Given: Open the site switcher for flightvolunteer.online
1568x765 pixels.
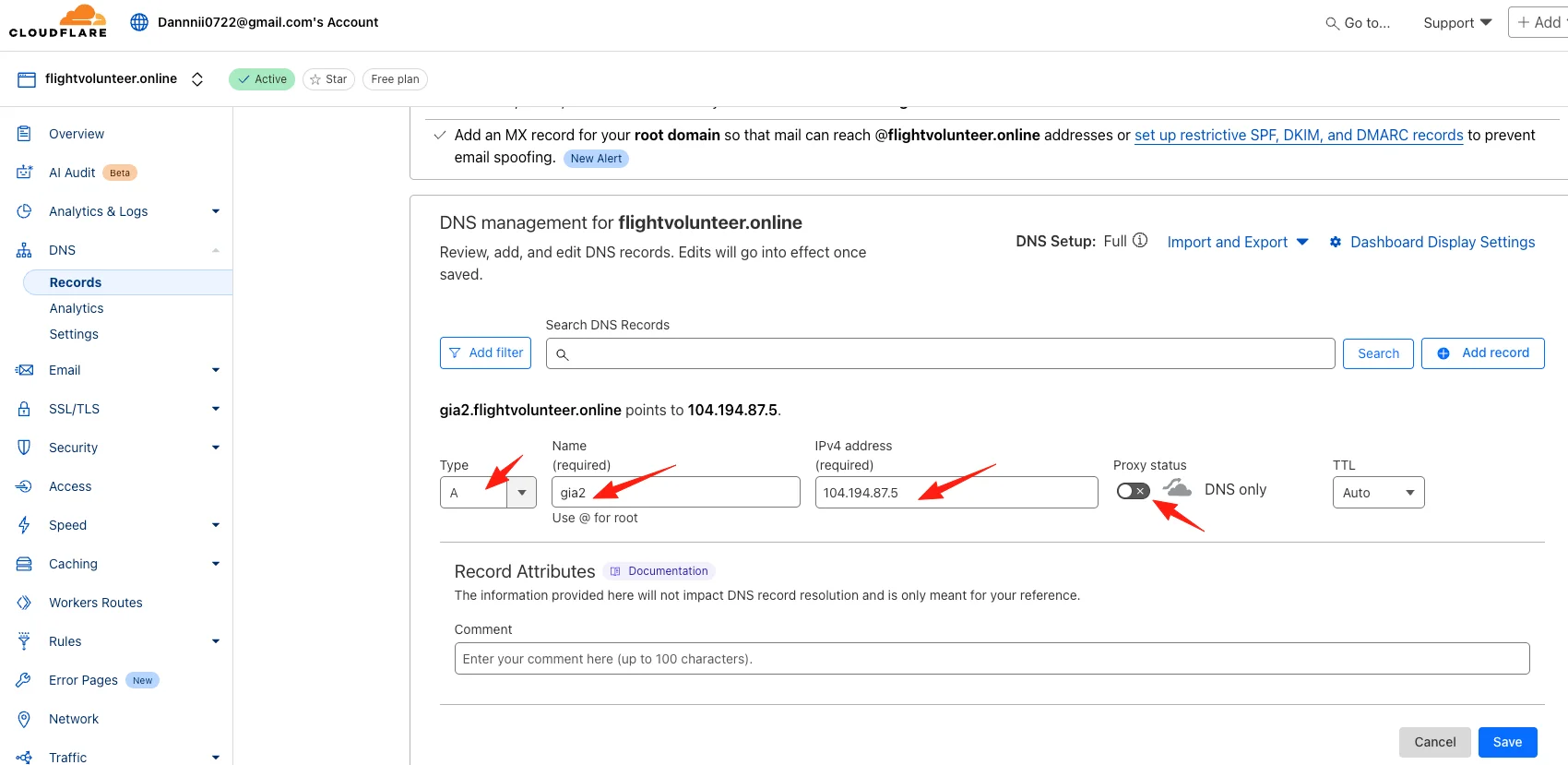Looking at the screenshot, I should (x=197, y=79).
